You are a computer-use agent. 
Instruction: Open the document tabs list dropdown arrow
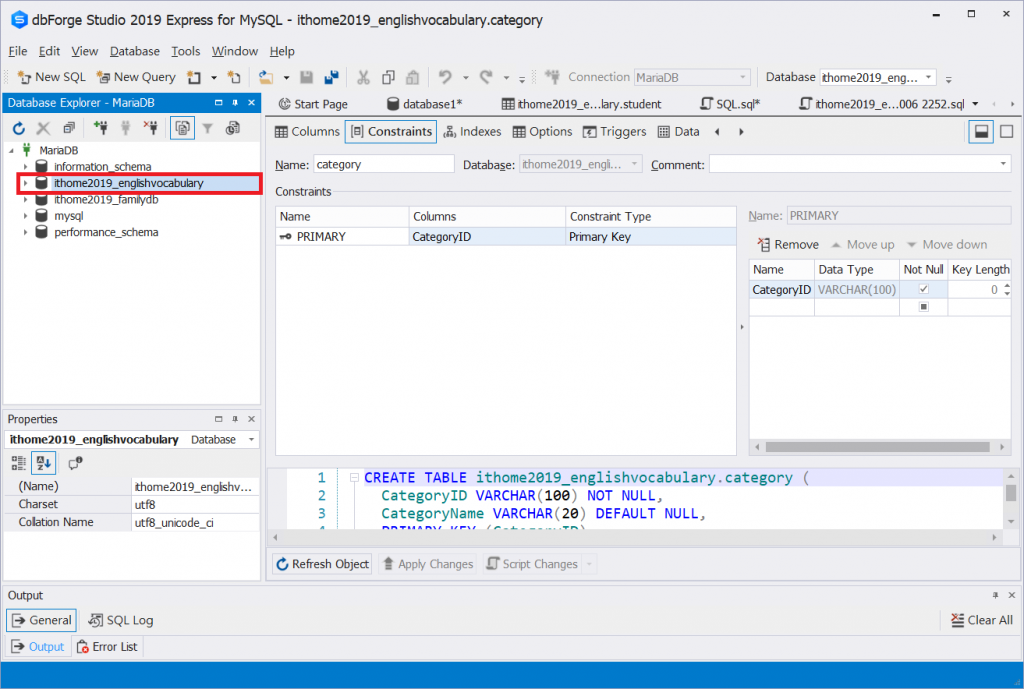pyautogui.click(x=975, y=104)
